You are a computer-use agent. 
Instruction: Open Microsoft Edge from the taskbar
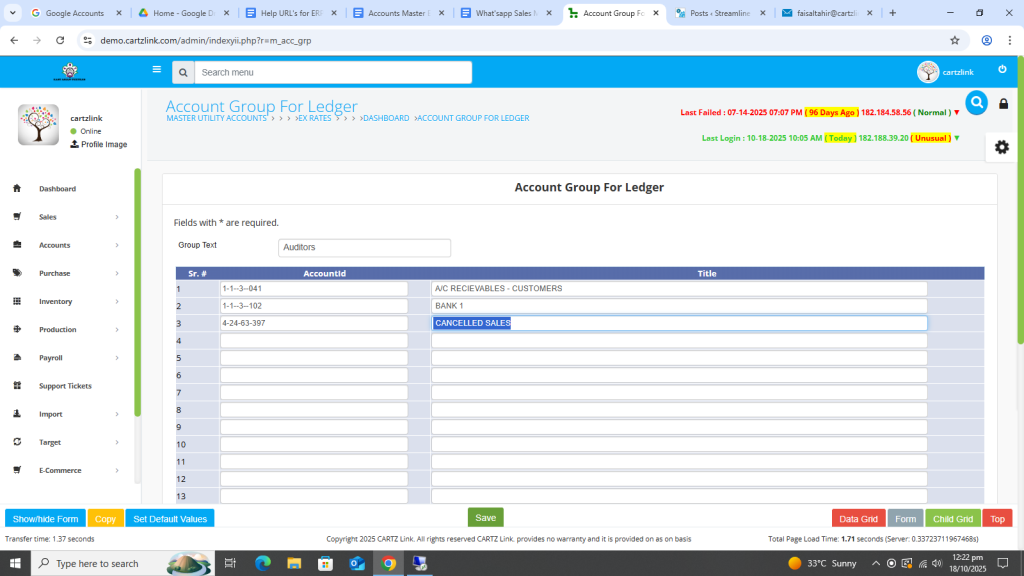[x=263, y=564]
